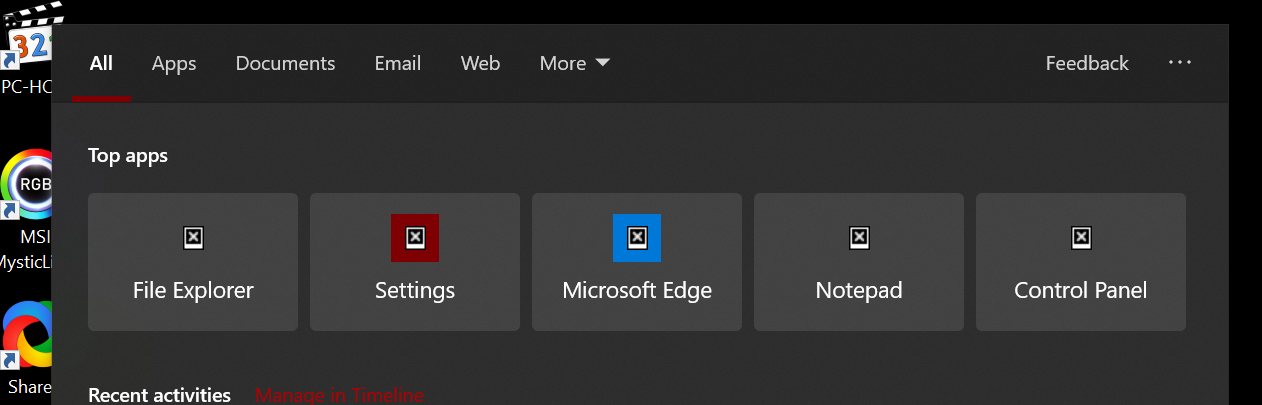Open the Microsoft Edge tile
Viewport: 1262px width, 405px height.
point(637,262)
